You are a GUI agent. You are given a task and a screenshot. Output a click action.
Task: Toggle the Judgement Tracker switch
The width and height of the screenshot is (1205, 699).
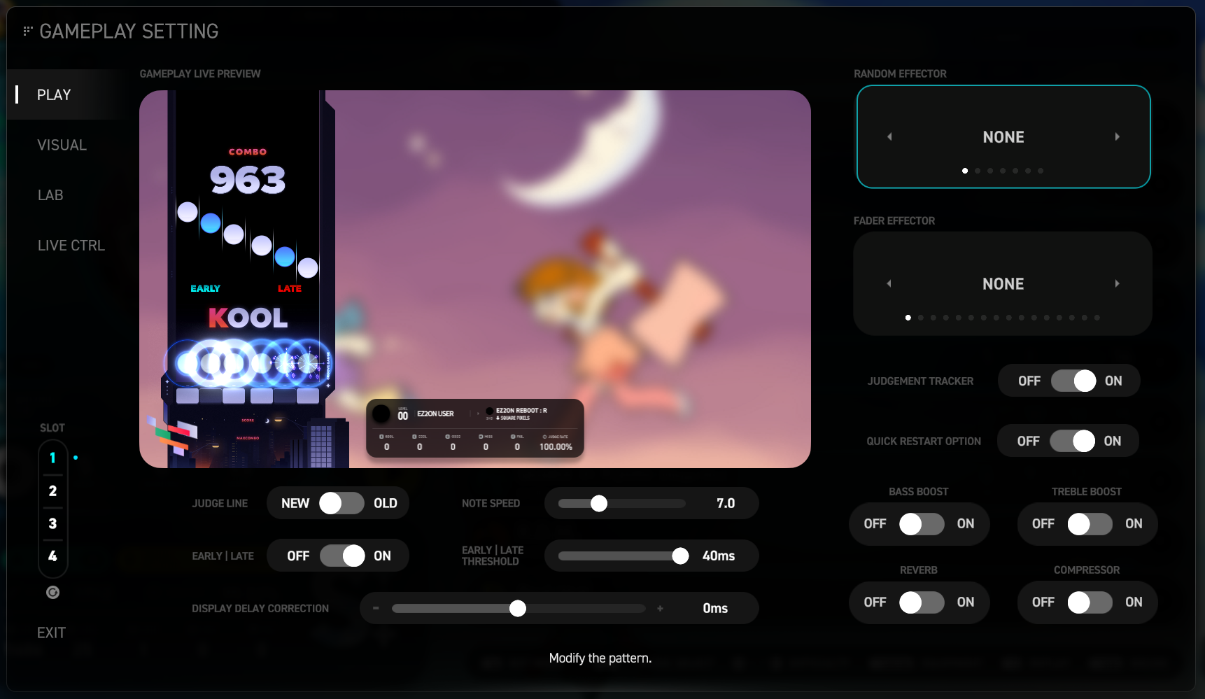coord(1073,381)
